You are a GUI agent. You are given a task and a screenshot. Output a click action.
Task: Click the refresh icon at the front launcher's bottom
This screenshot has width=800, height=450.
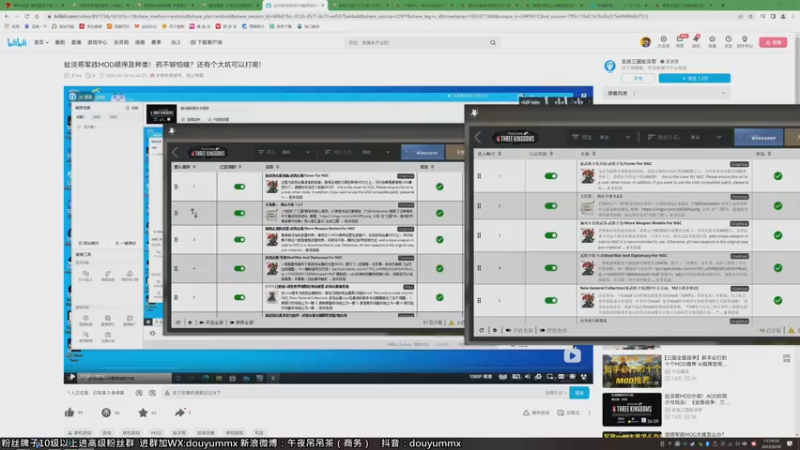481,330
